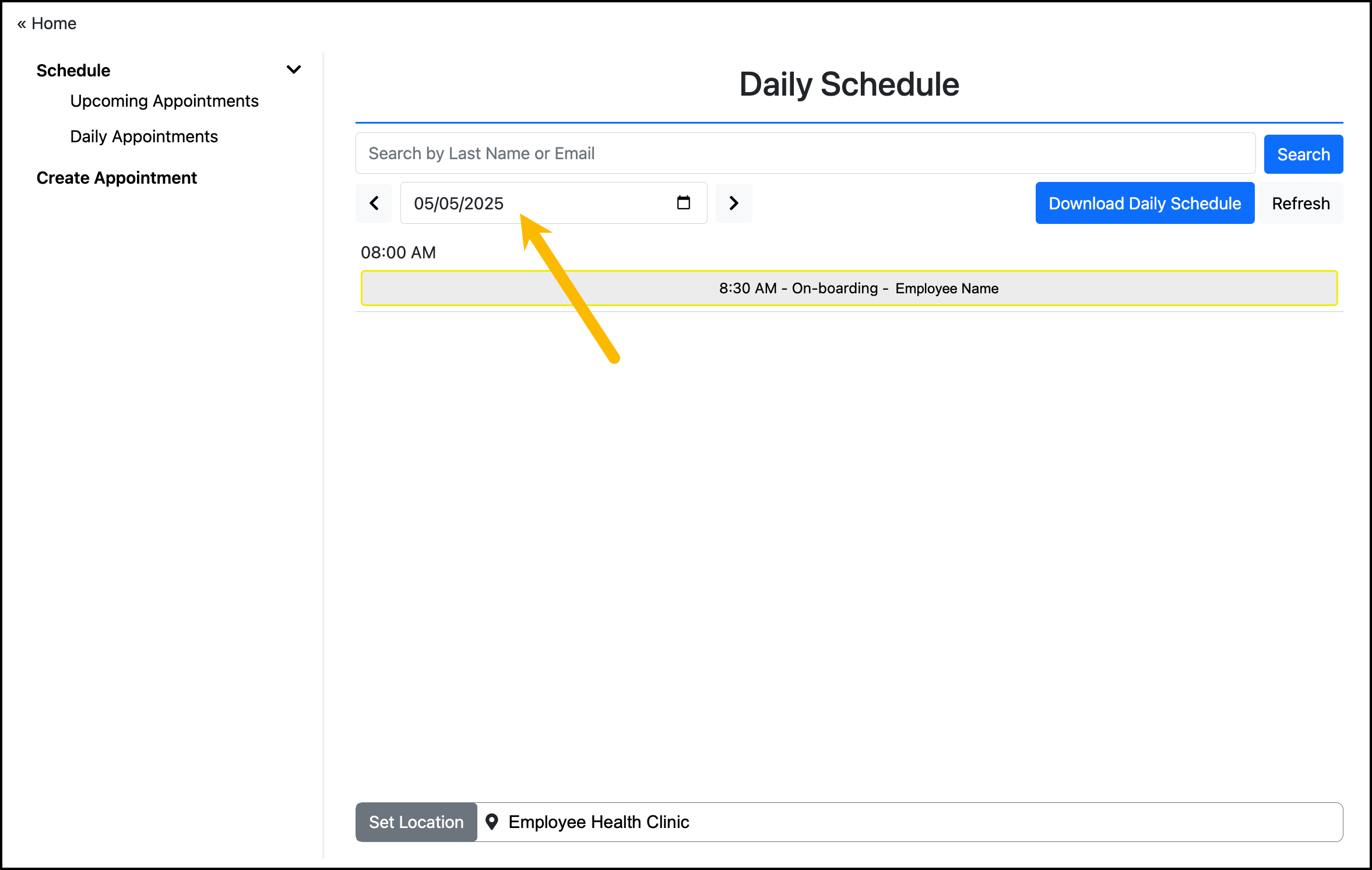The height and width of the screenshot is (870, 1372).
Task: Click Download Daily Schedule
Action: (x=1144, y=203)
